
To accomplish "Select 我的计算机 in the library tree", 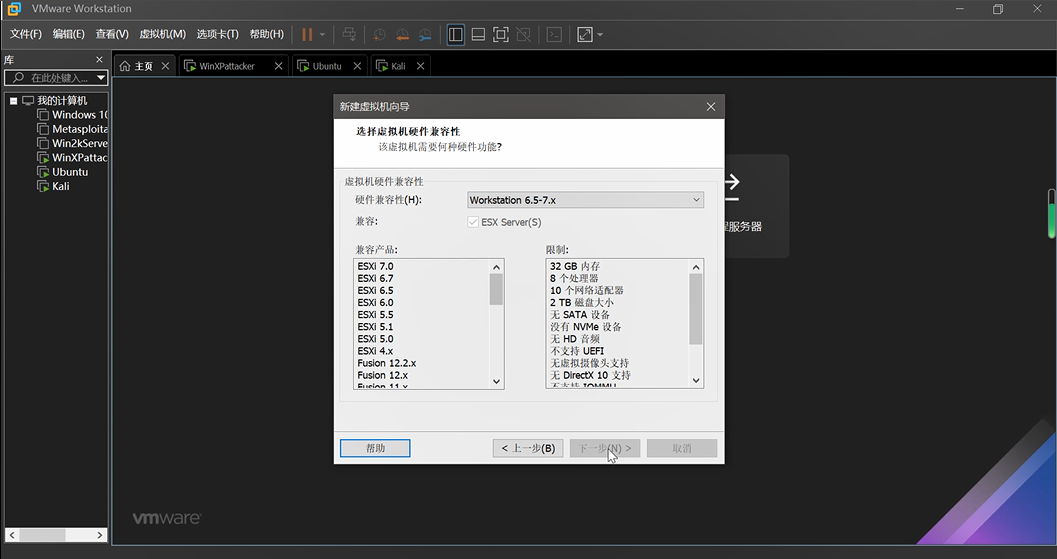I will tap(61, 100).
